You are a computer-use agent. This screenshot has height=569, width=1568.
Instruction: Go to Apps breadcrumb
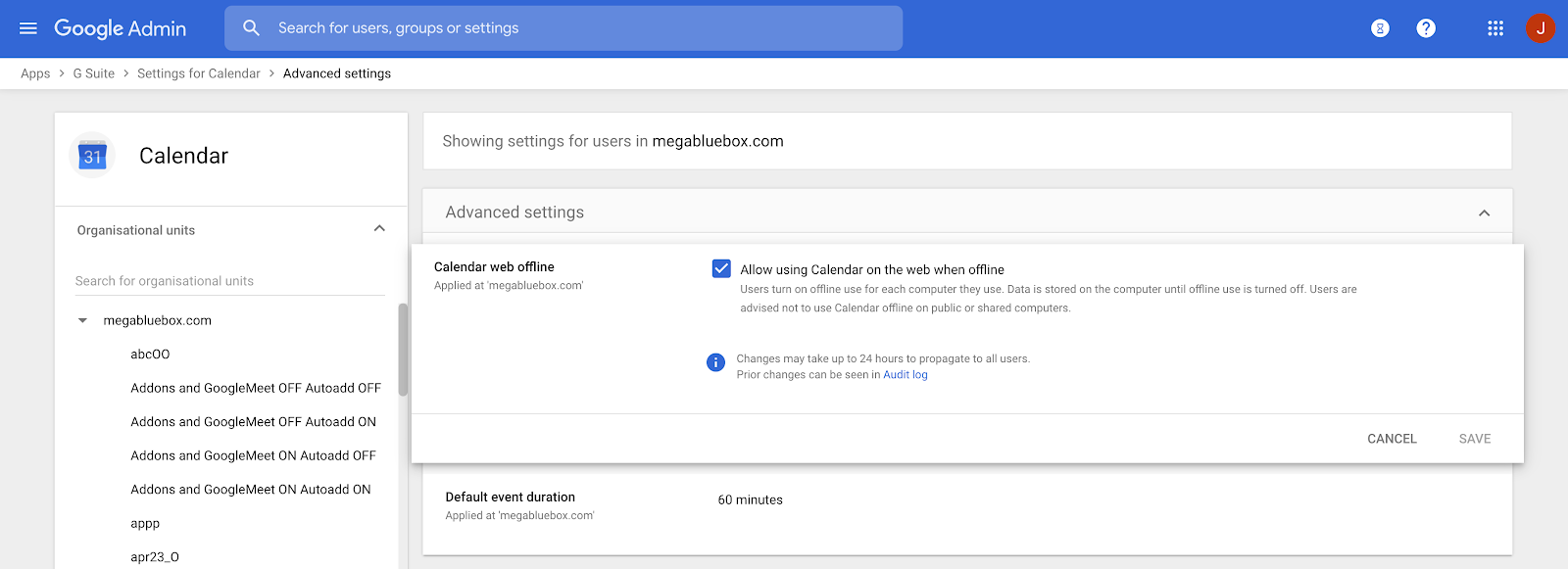tap(35, 73)
